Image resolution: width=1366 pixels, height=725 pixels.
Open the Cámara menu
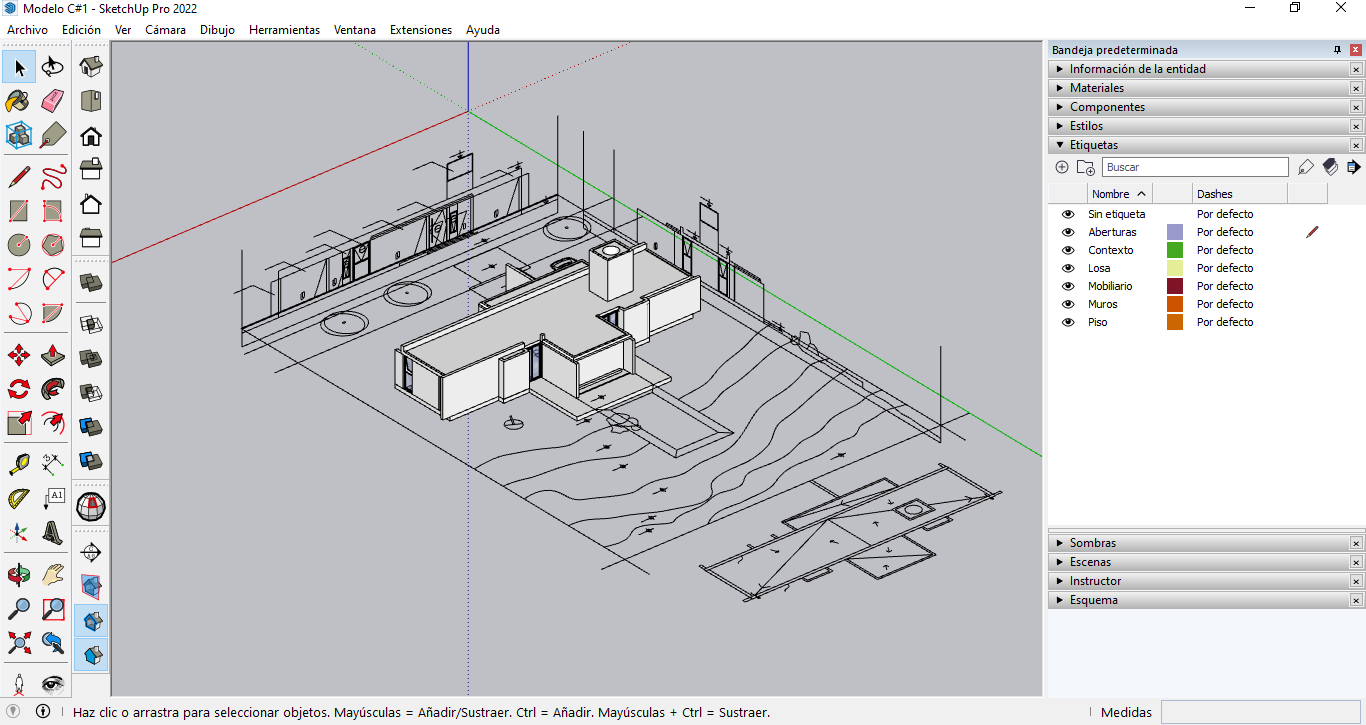[x=165, y=30]
